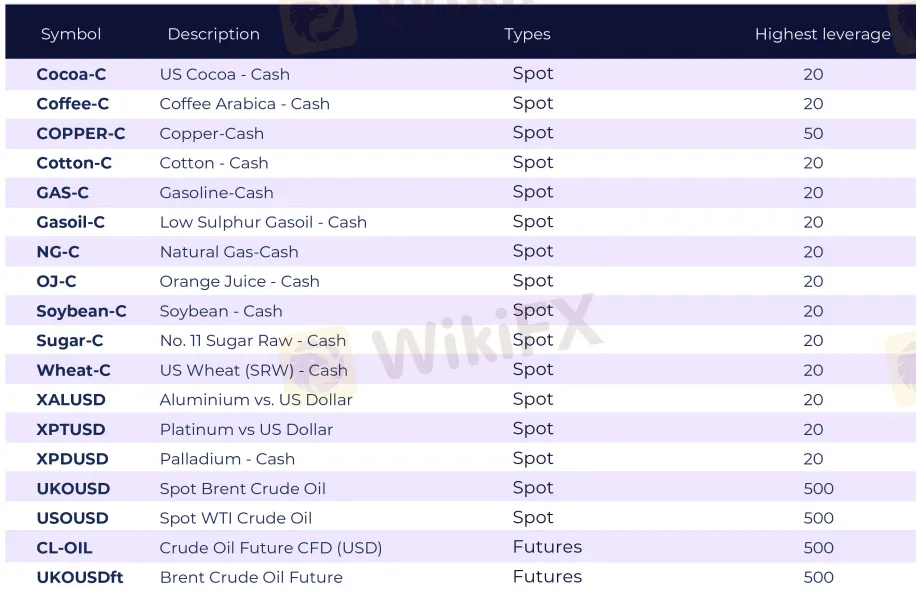This screenshot has width=916, height=589.
Task: Click the Futures type for Brent Crude Oil Future
Action: tap(547, 577)
